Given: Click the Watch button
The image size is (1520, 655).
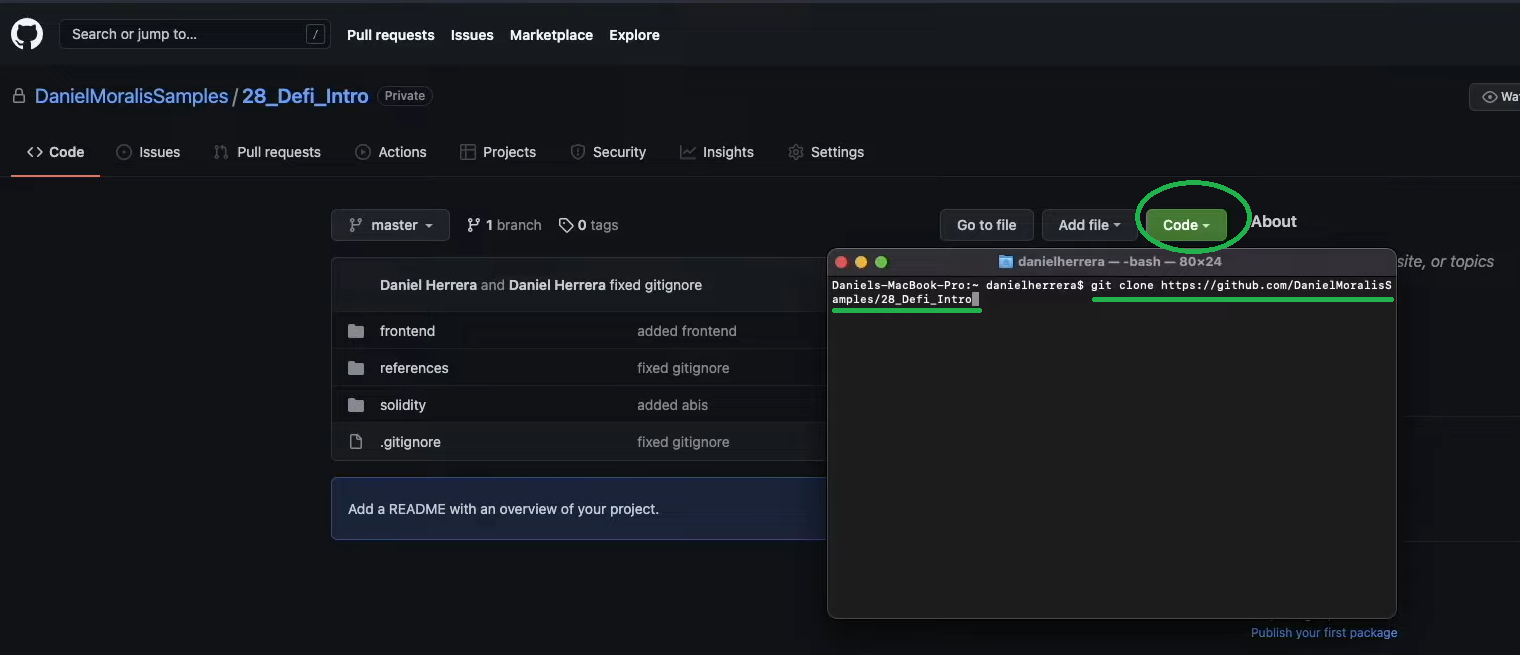Looking at the screenshot, I should tap(1495, 96).
